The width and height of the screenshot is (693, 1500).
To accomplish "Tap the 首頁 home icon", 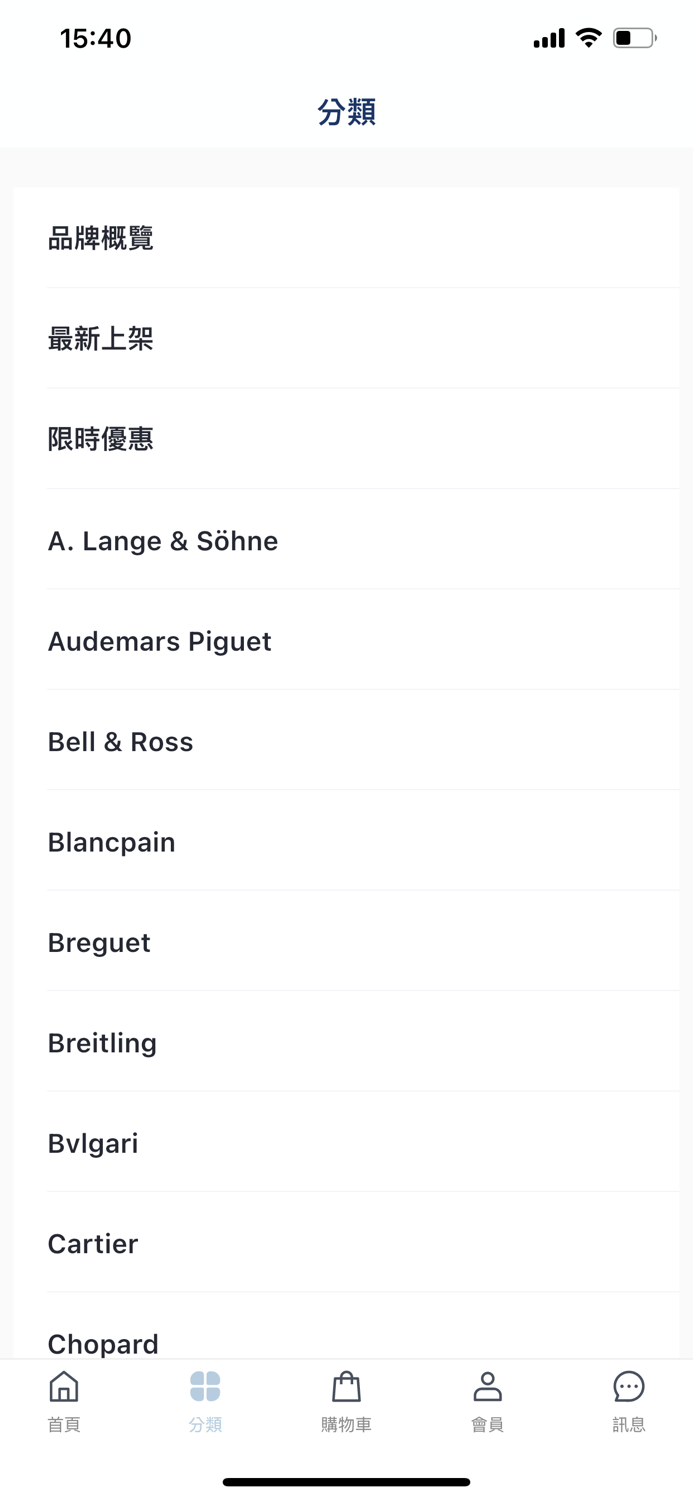I will [63, 1387].
